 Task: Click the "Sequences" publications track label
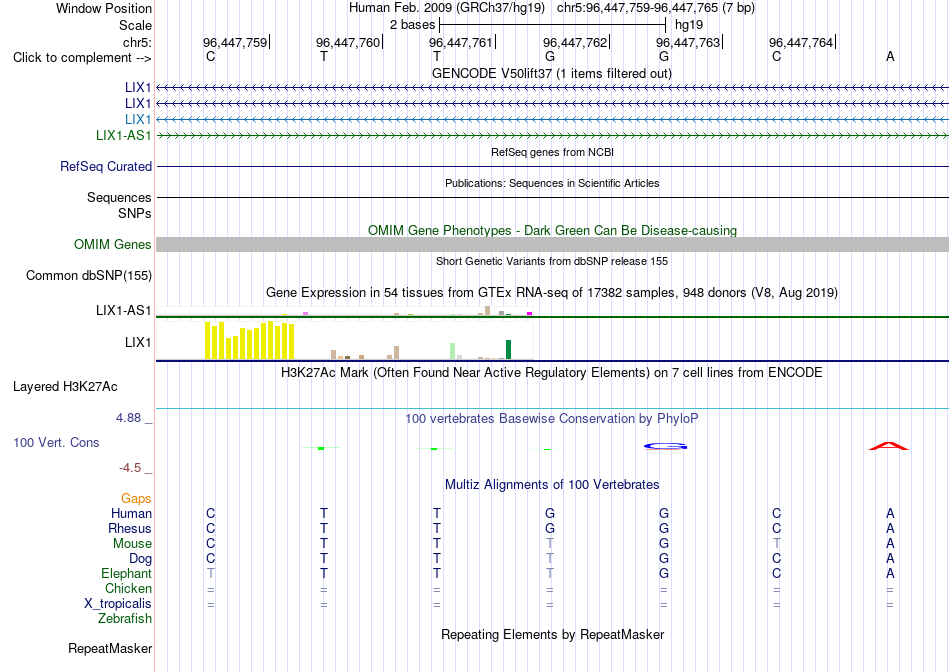point(119,198)
